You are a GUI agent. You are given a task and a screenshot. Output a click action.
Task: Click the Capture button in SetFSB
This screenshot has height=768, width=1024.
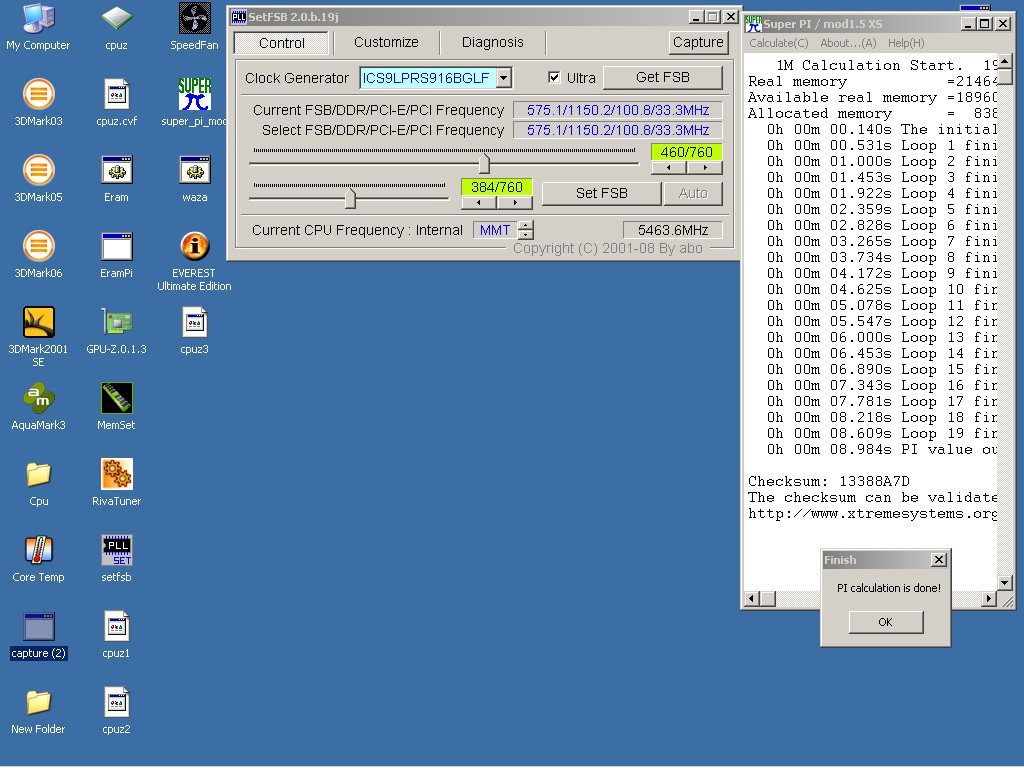tap(698, 42)
